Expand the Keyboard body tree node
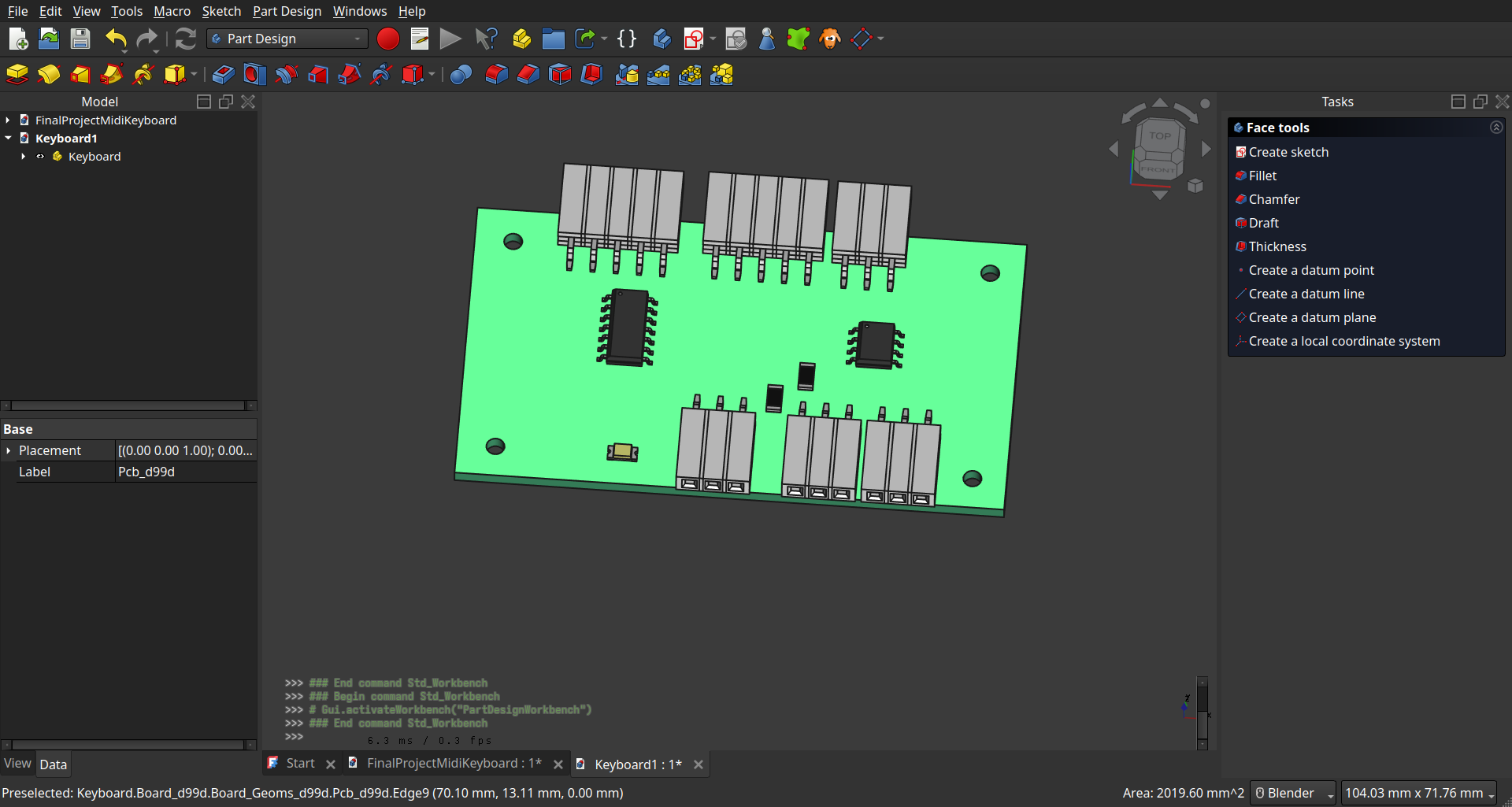The height and width of the screenshot is (807, 1512). click(24, 157)
